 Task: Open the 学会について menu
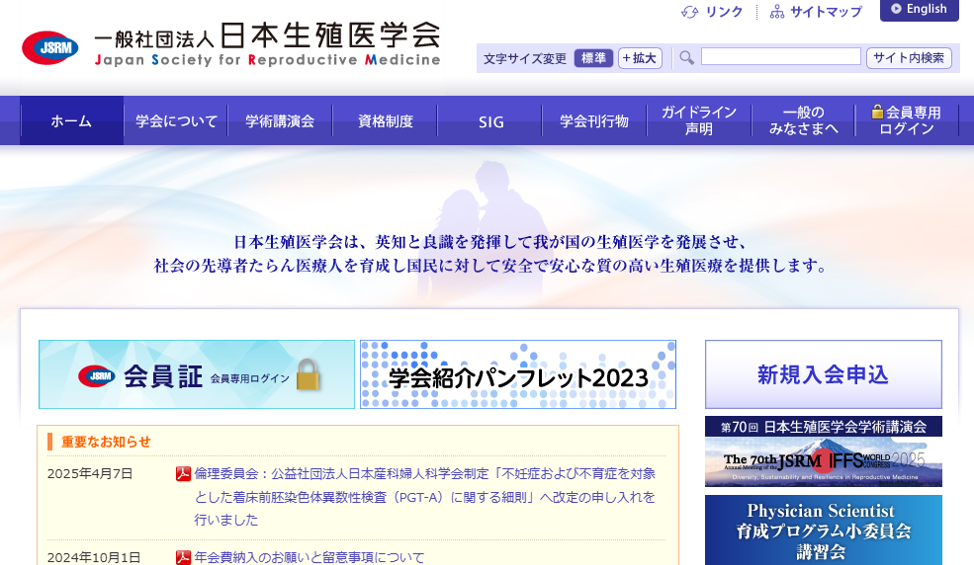[x=176, y=121]
